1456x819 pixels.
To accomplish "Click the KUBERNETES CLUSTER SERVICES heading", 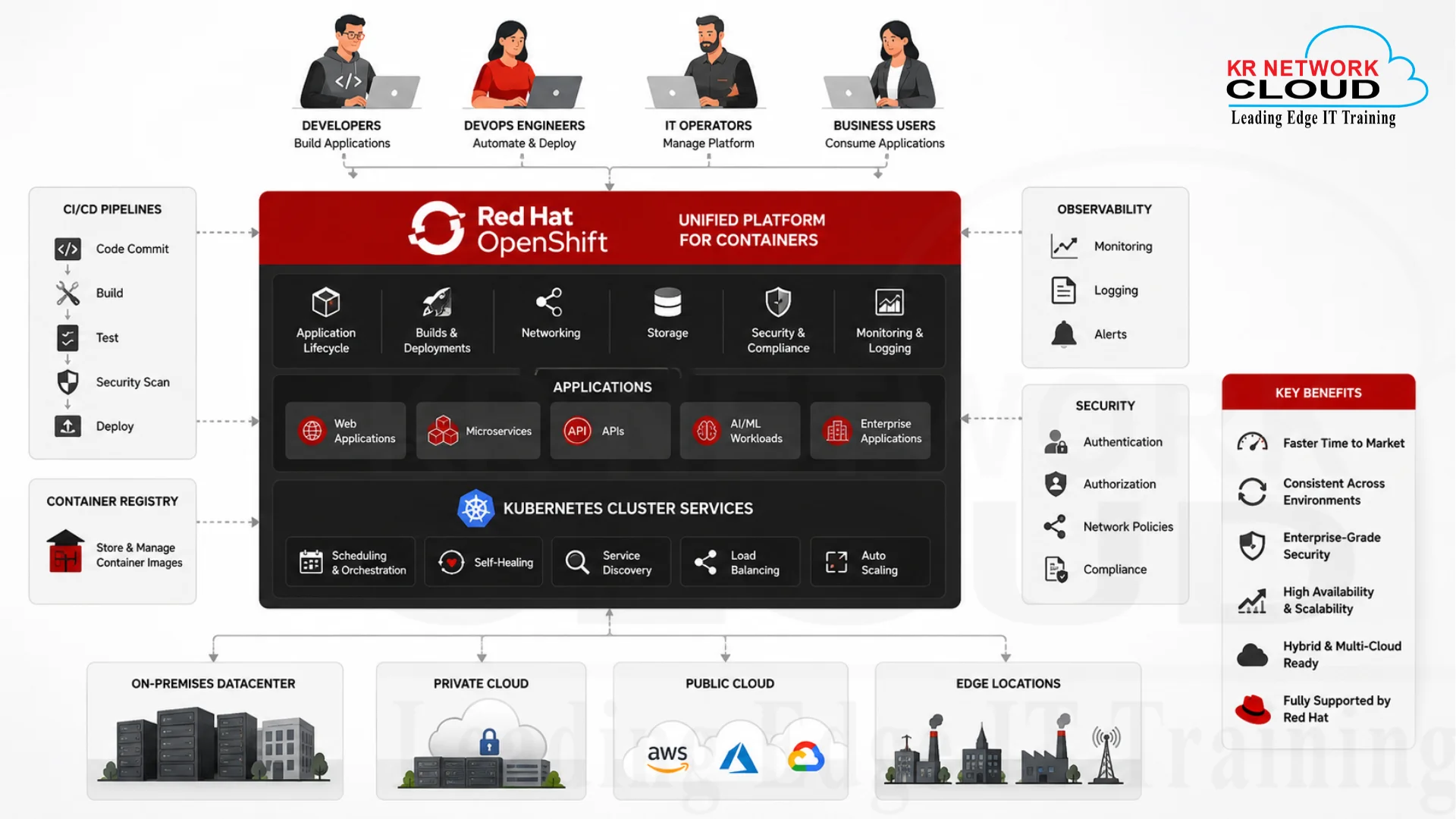I will (x=629, y=508).
